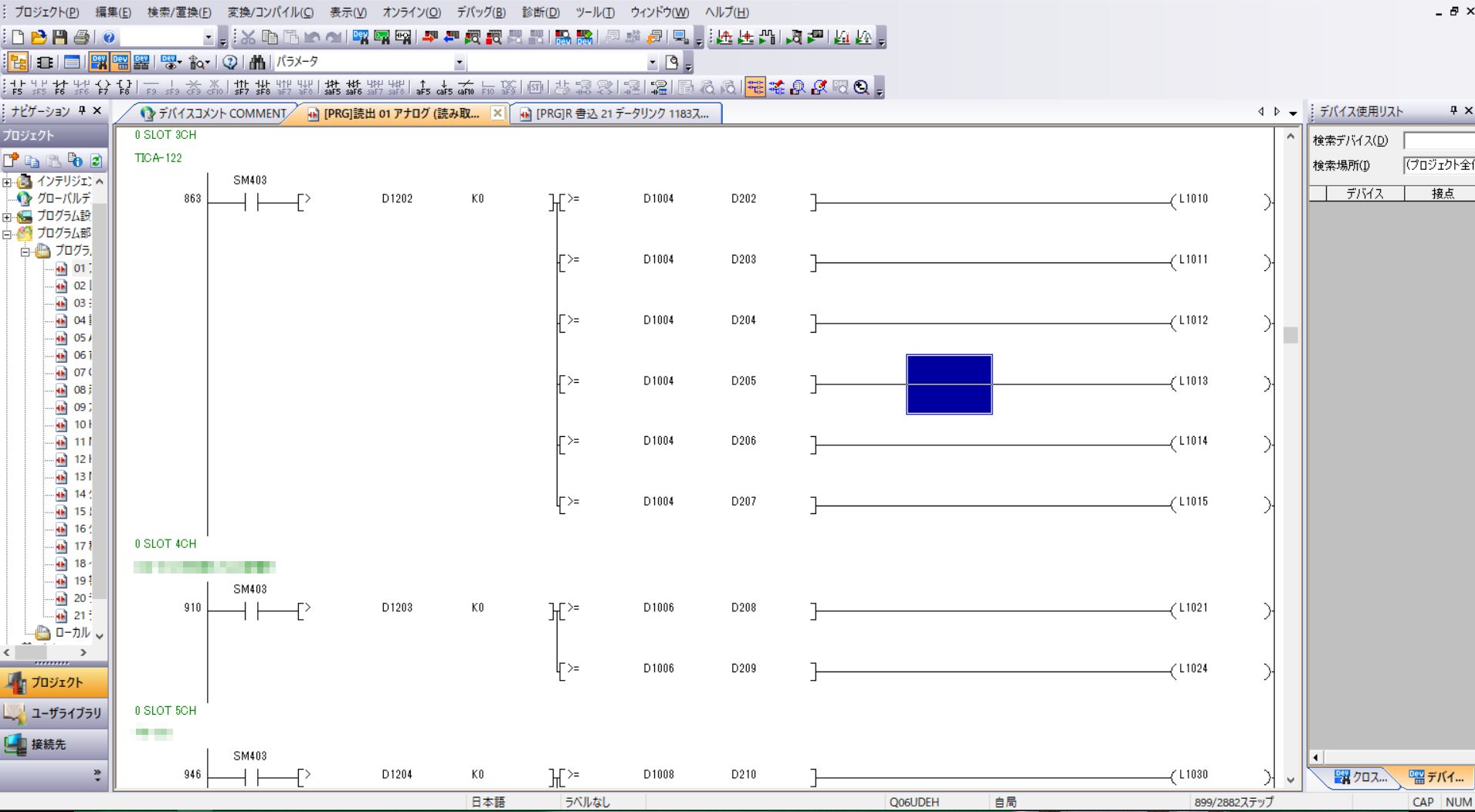Collapse the プログラム folder node

(25, 252)
